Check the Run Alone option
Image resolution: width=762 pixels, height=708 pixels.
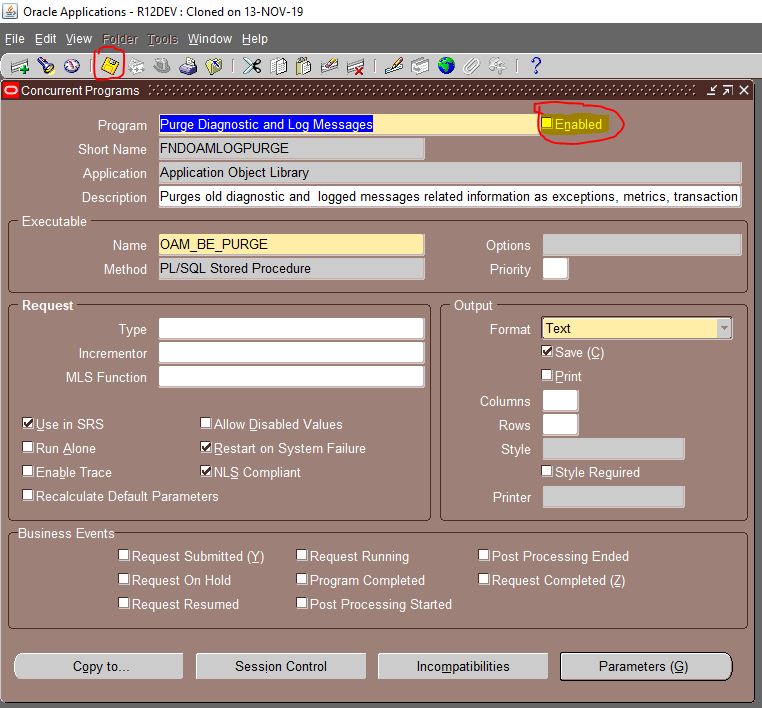(28, 447)
